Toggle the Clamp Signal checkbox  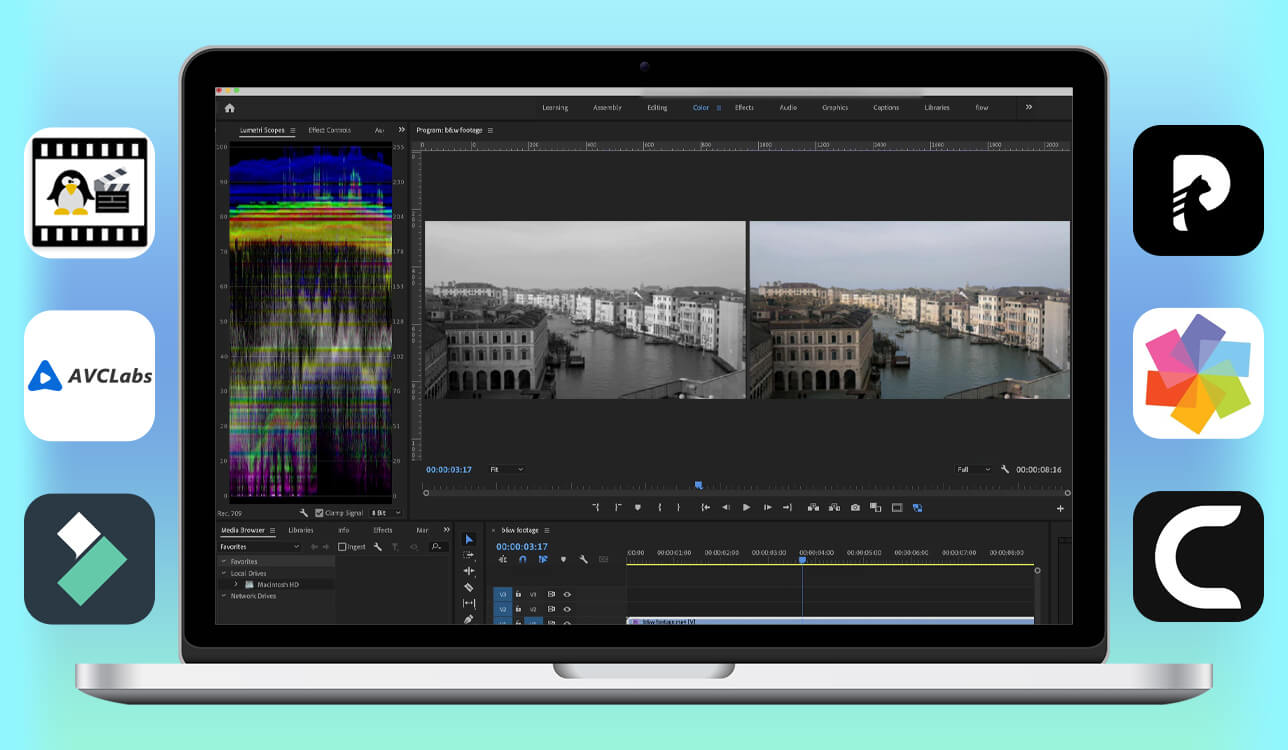point(319,513)
